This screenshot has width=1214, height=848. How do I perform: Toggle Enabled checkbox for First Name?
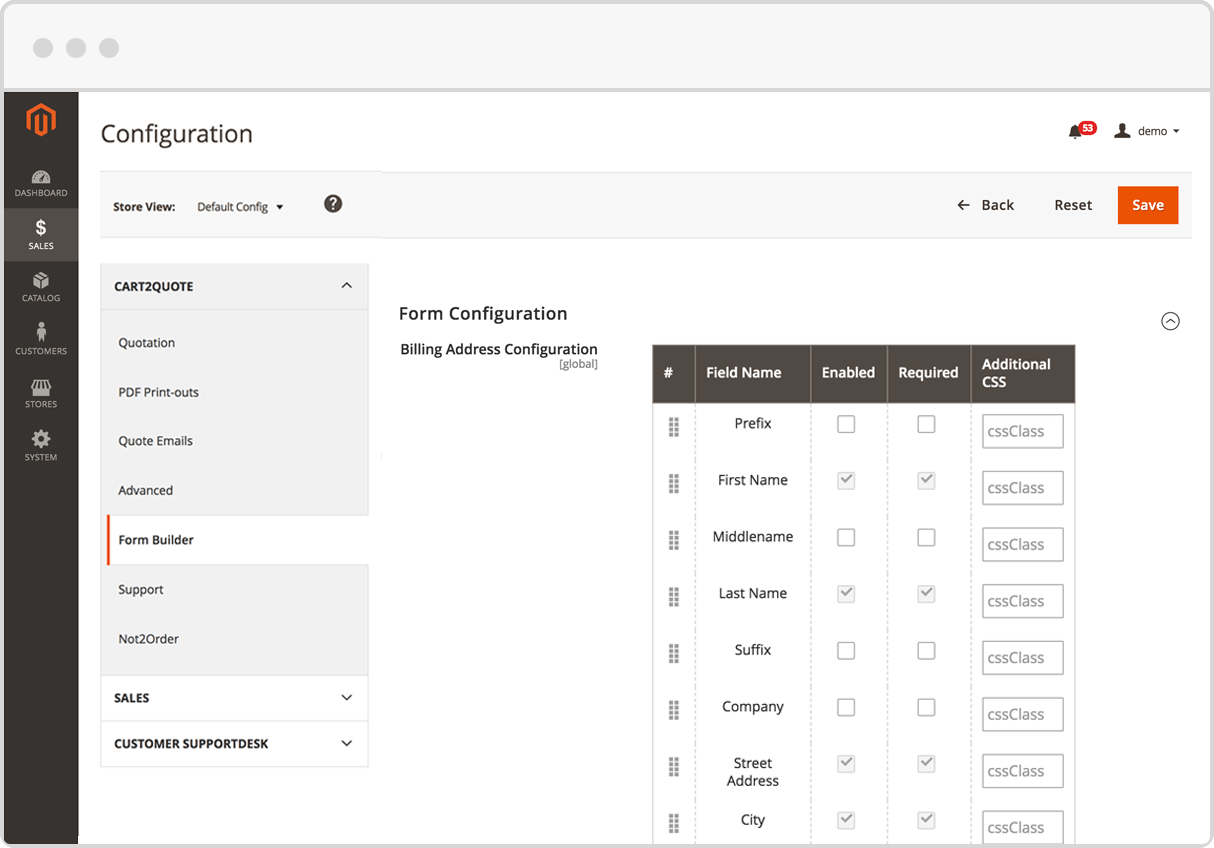[x=846, y=481]
